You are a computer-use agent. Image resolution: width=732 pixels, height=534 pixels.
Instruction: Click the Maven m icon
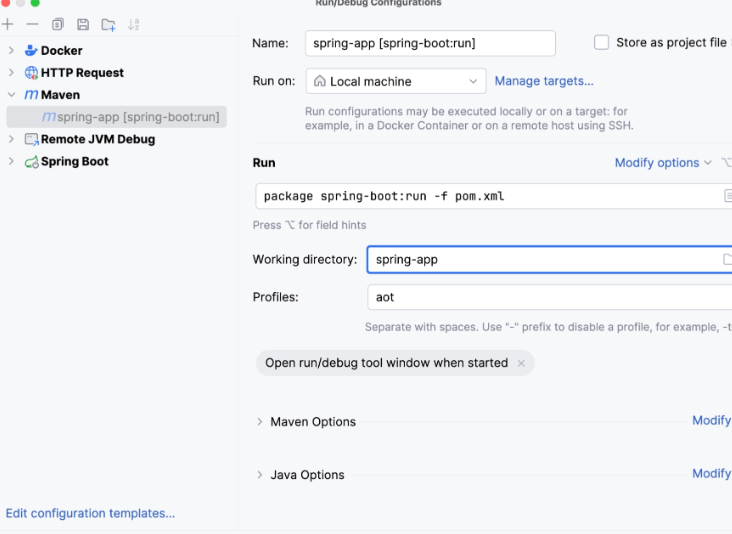[31, 95]
